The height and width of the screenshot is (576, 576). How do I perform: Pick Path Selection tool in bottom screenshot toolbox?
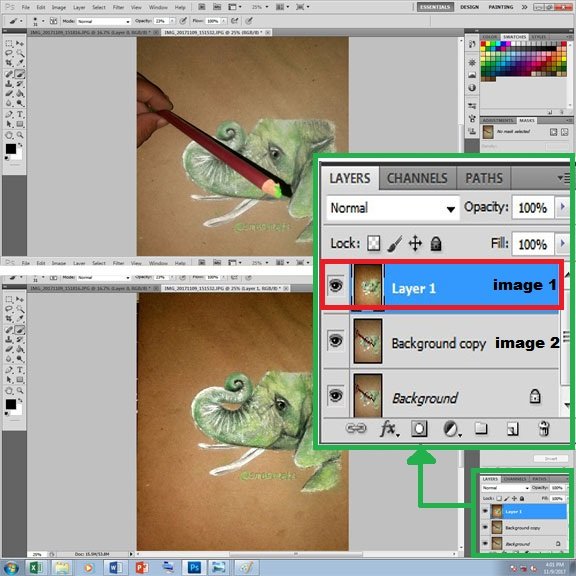pyautogui.click(x=9, y=380)
